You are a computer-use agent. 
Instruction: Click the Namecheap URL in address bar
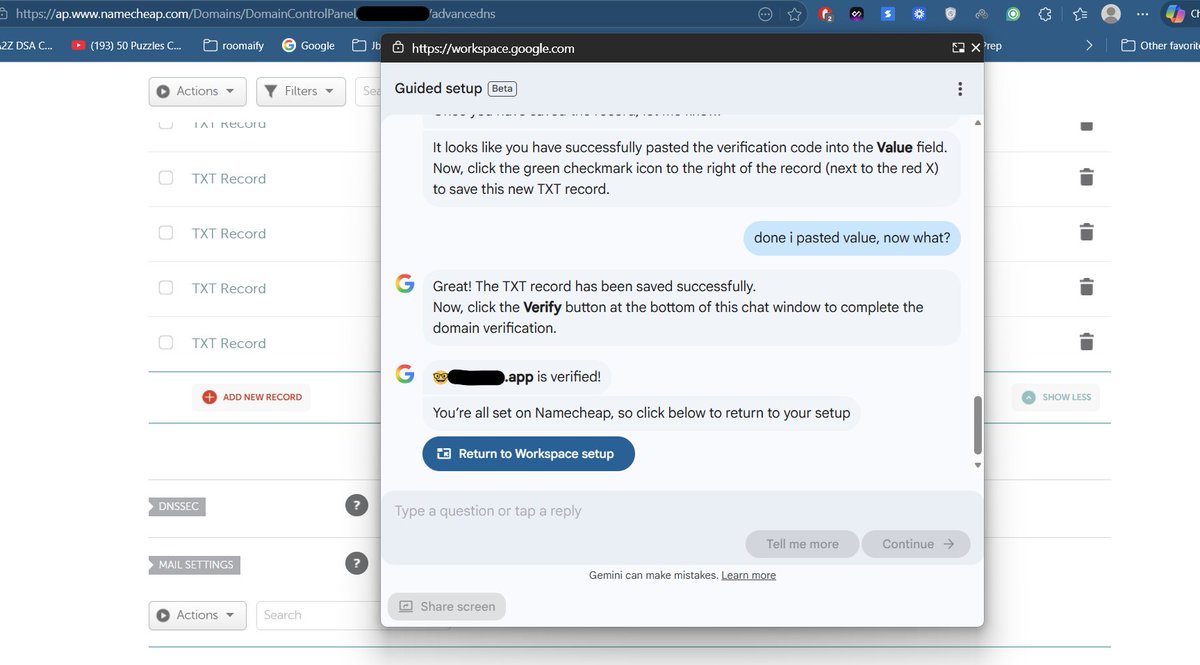(255, 14)
